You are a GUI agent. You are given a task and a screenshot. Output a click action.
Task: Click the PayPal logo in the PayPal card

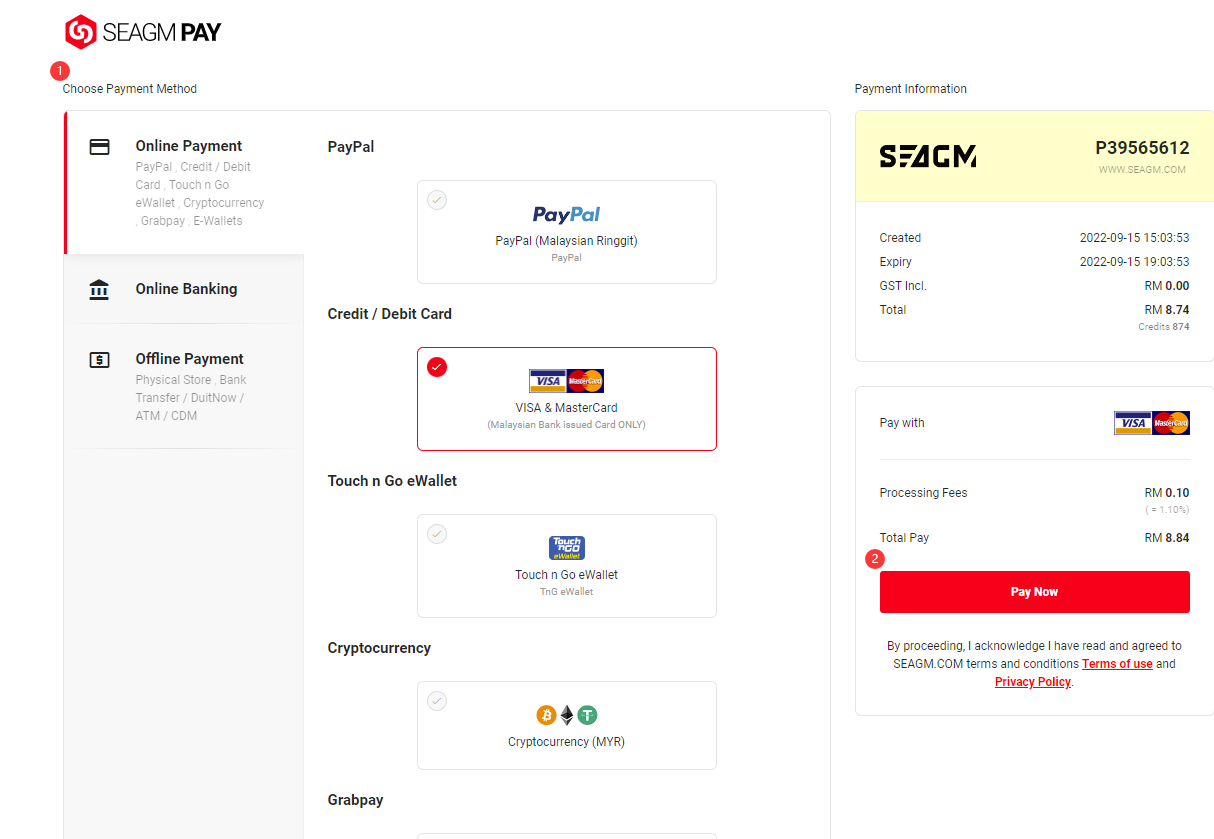pyautogui.click(x=566, y=214)
